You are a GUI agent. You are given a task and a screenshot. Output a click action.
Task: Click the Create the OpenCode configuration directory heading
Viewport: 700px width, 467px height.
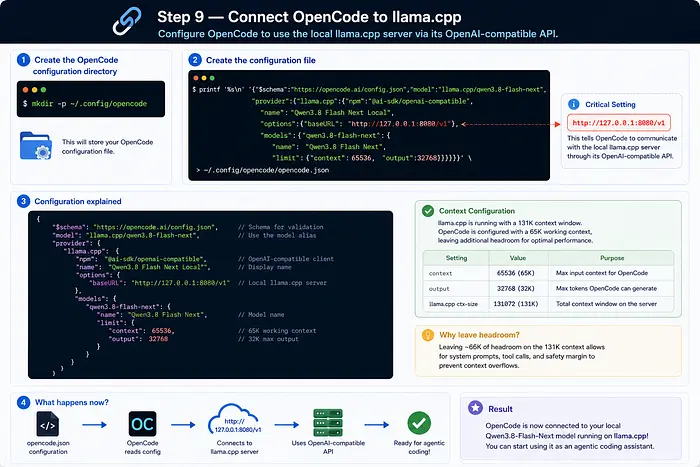[x=76, y=66]
